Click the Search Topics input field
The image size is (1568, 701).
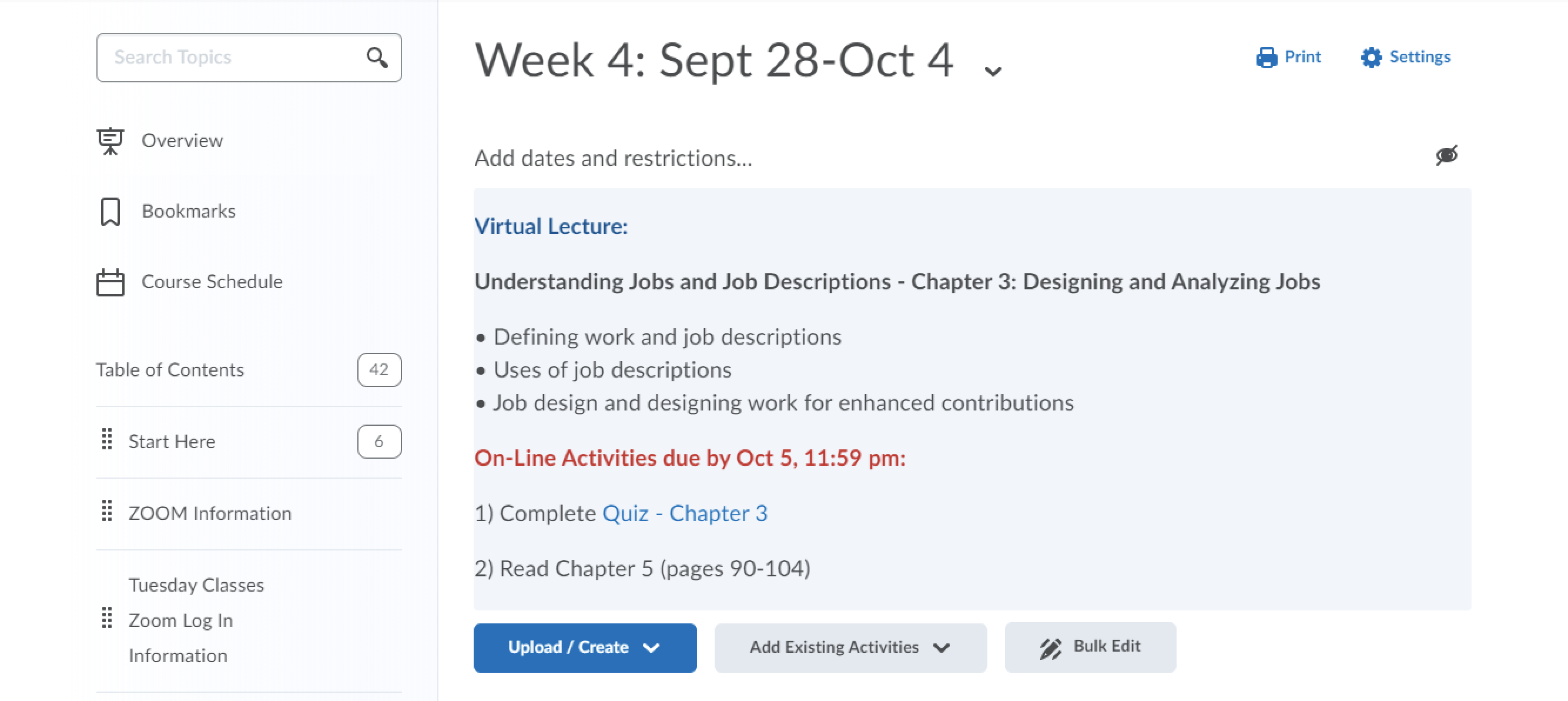(232, 57)
